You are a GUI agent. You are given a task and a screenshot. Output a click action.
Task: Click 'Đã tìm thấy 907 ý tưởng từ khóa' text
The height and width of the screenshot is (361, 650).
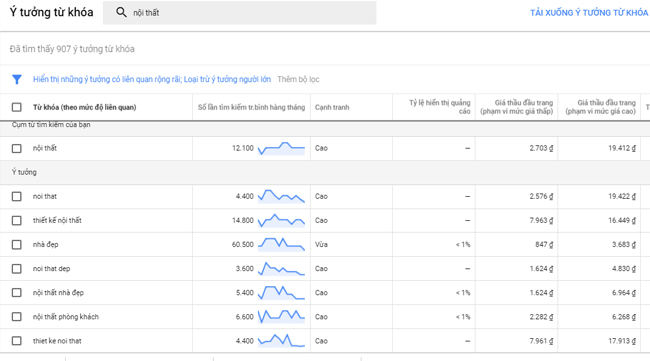tap(72, 49)
